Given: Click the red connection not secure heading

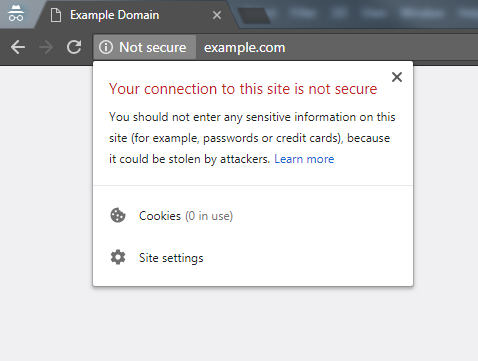Looking at the screenshot, I should (243, 89).
